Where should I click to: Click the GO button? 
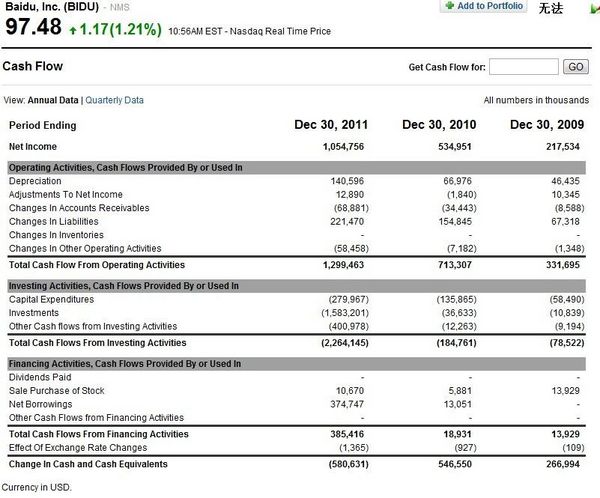576,67
